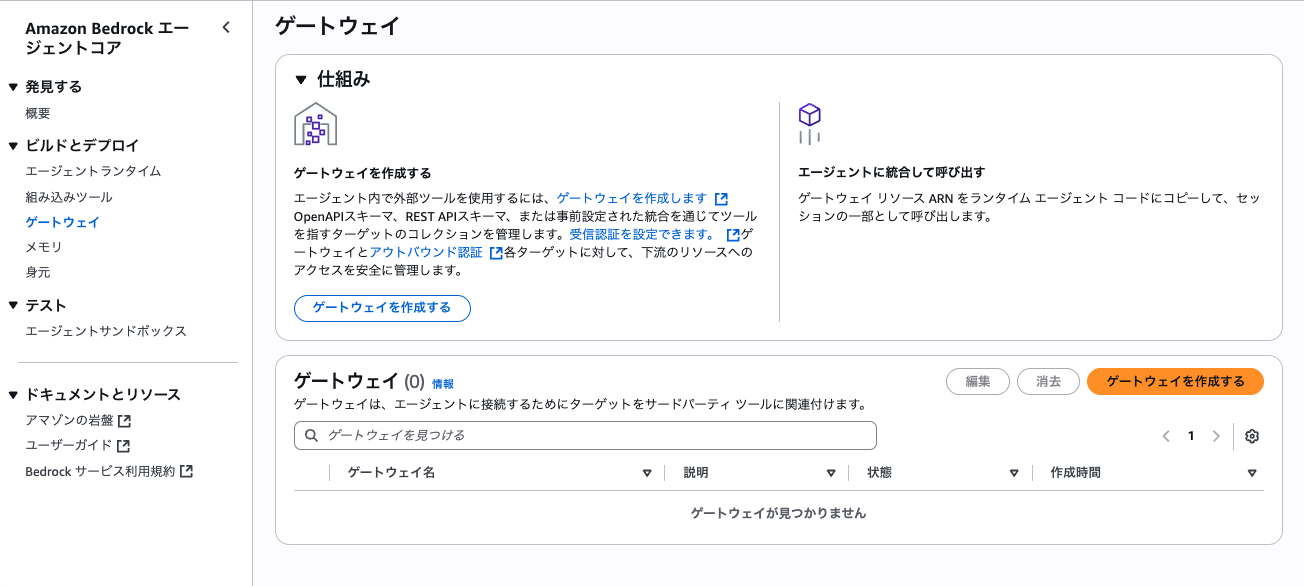
Task: Click the gateway building illustration icon
Action: tap(315, 124)
